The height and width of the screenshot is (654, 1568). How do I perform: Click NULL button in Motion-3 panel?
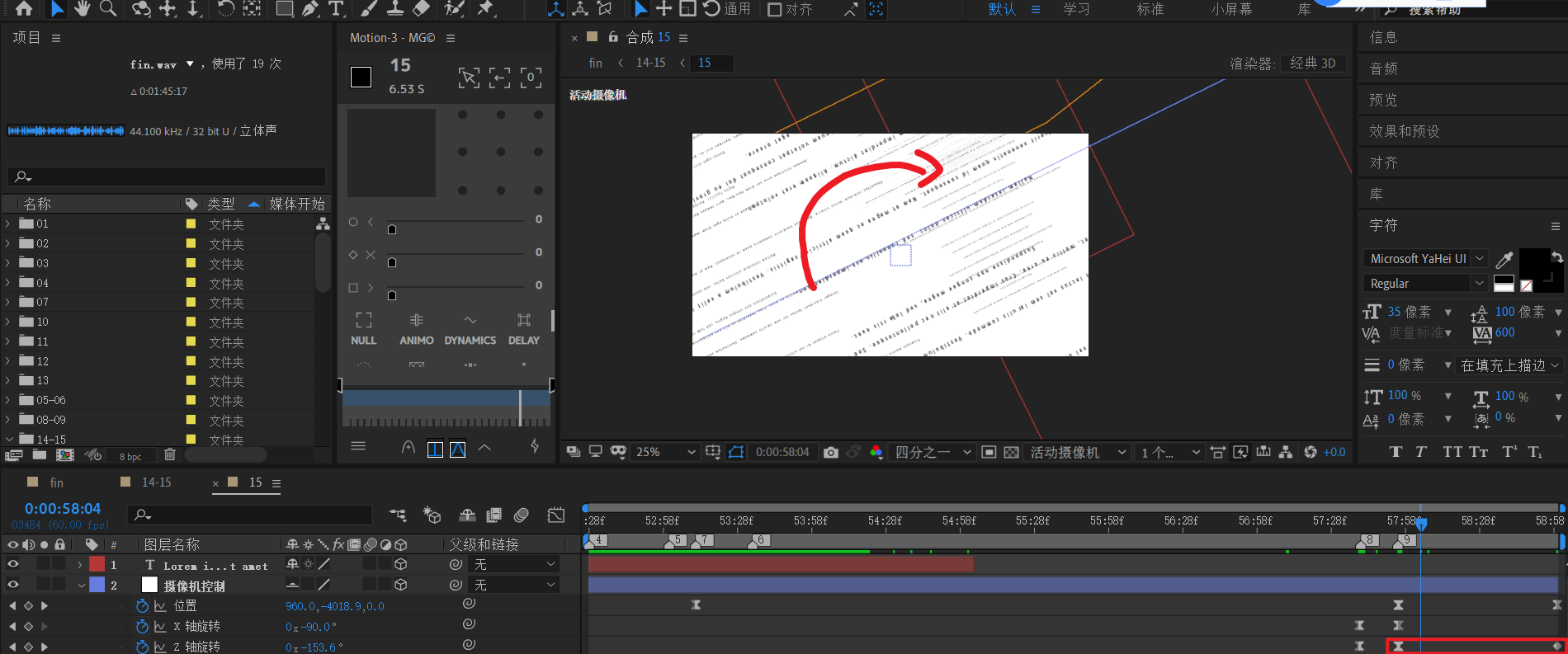tap(364, 329)
